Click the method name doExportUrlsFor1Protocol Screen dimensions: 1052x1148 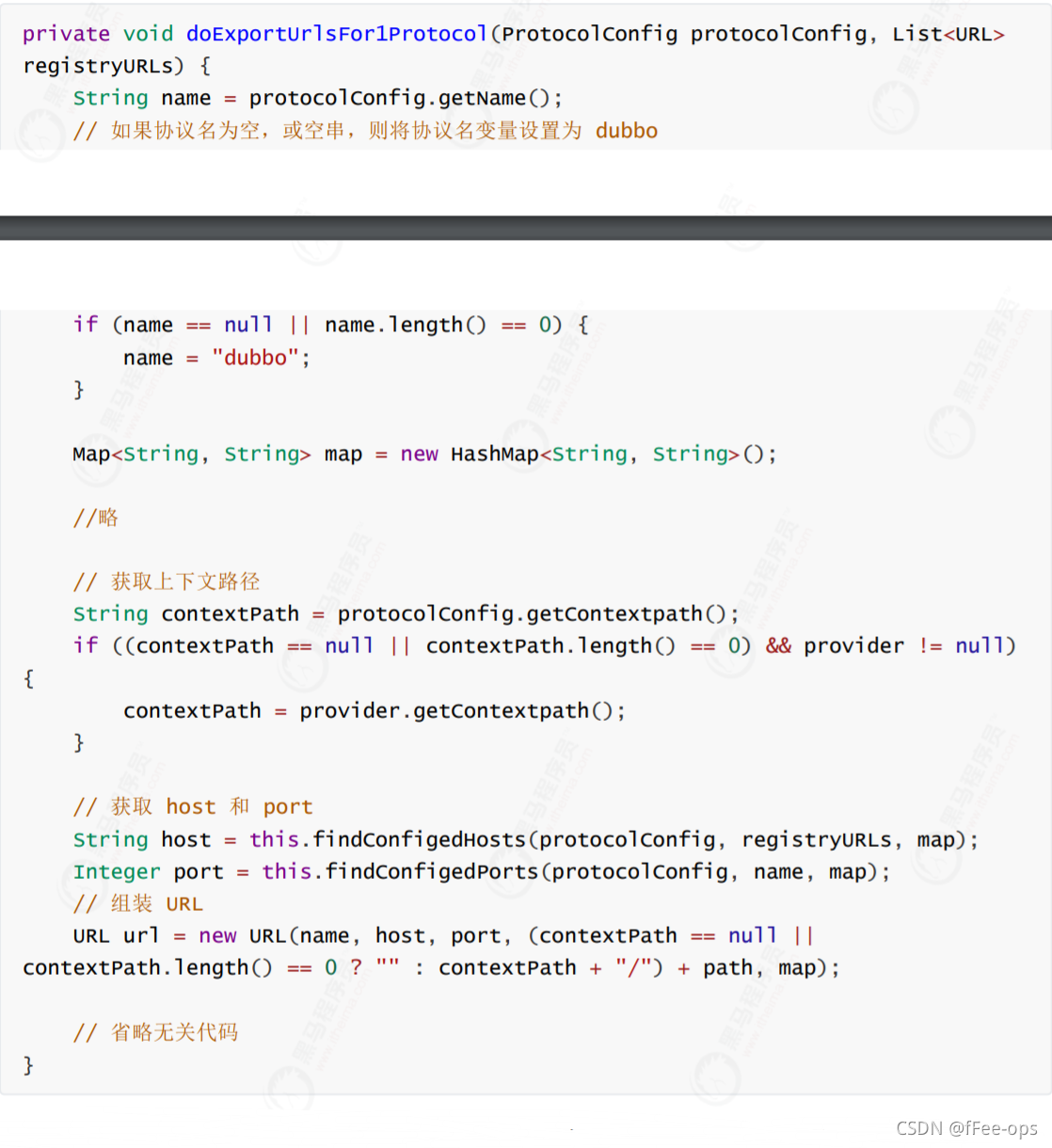point(337,34)
